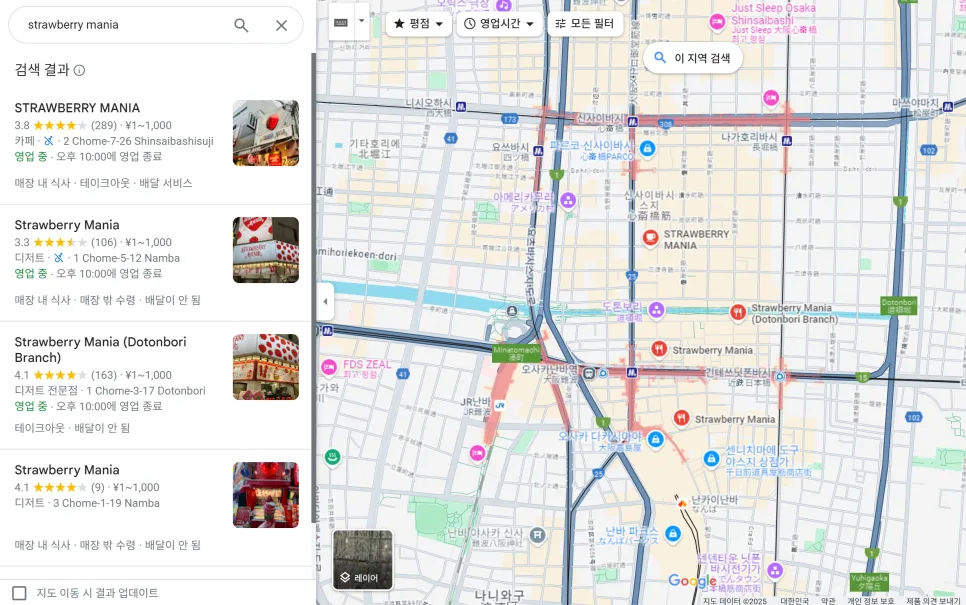Viewport: 966px width, 605px height.
Task: Click 이 지역 검색 search this area button
Action: pyautogui.click(x=693, y=58)
